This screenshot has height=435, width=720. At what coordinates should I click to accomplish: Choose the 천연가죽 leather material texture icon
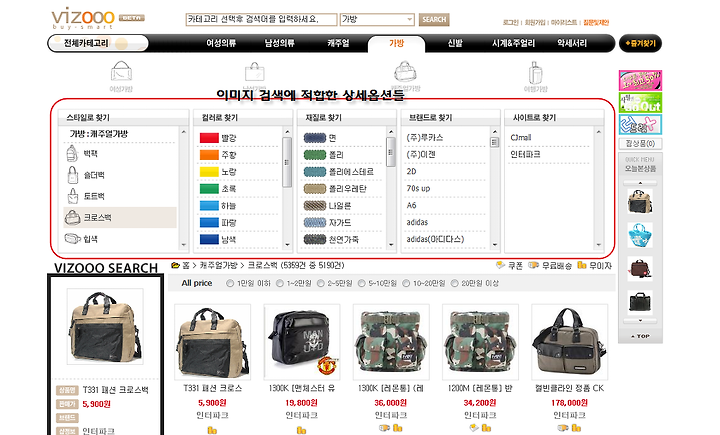click(315, 239)
